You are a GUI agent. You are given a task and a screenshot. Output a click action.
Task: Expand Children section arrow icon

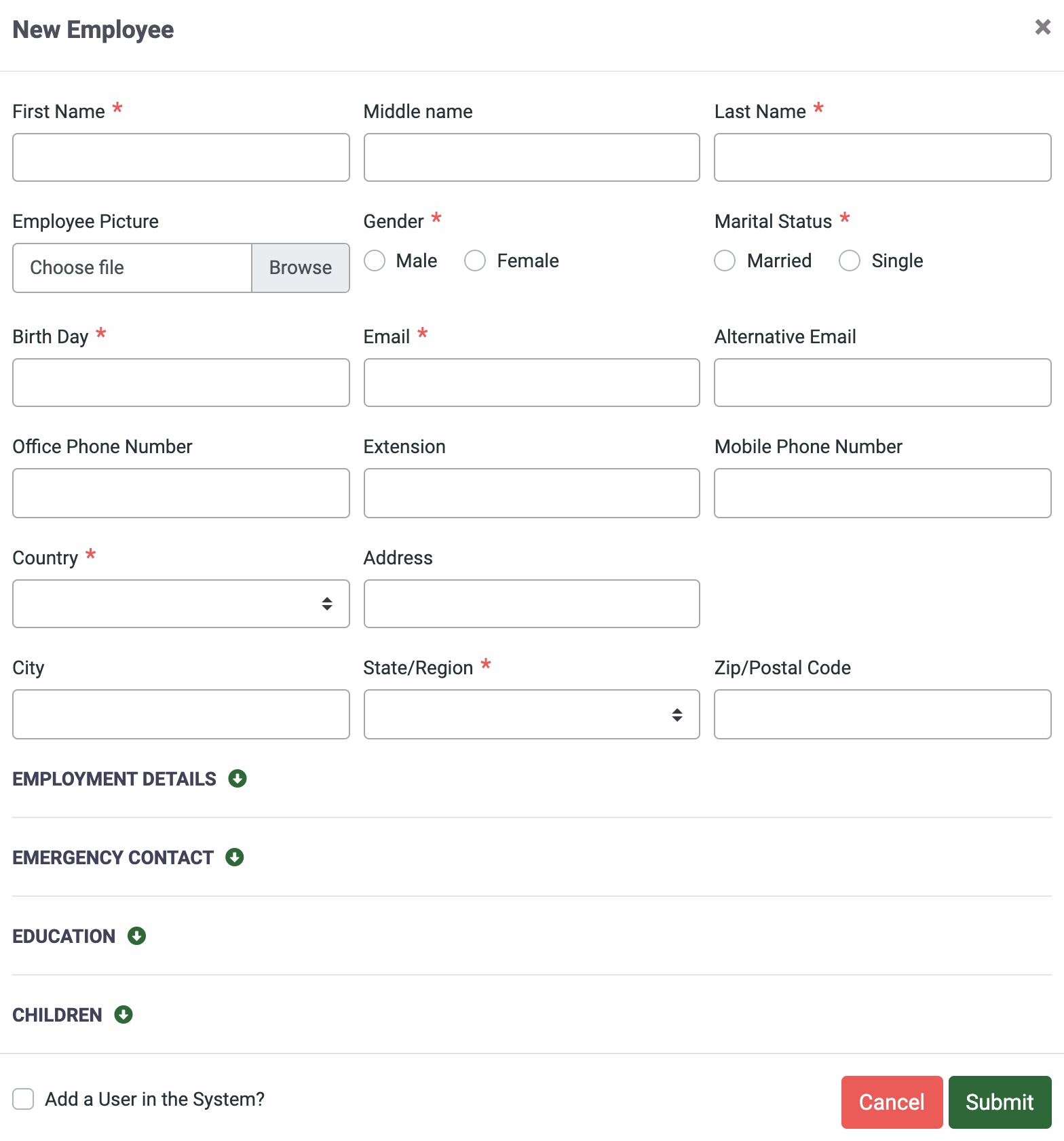click(123, 1014)
